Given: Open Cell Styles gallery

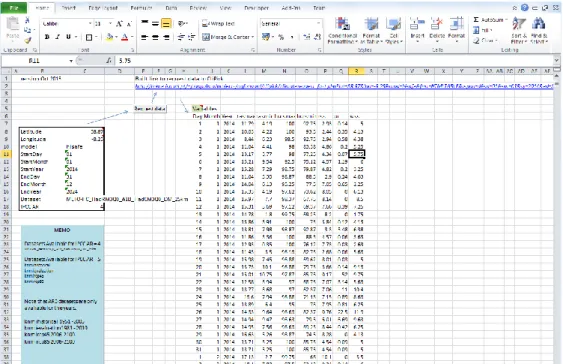Looking at the screenshot, I should point(394,31).
